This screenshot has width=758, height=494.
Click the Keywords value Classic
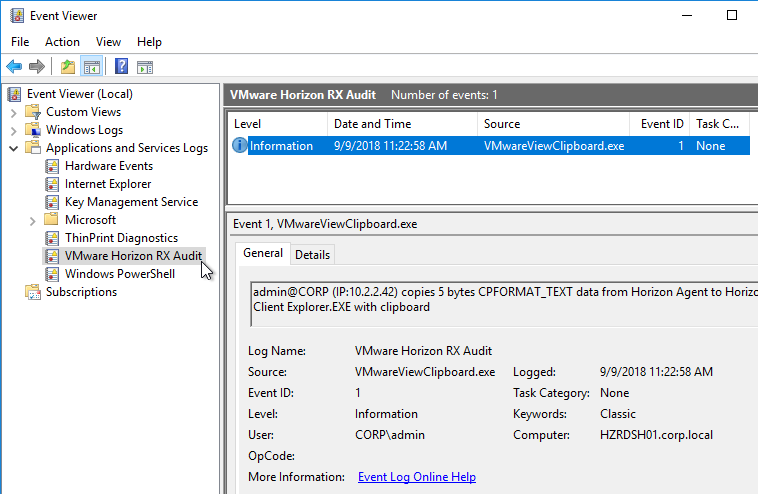[x=617, y=414]
